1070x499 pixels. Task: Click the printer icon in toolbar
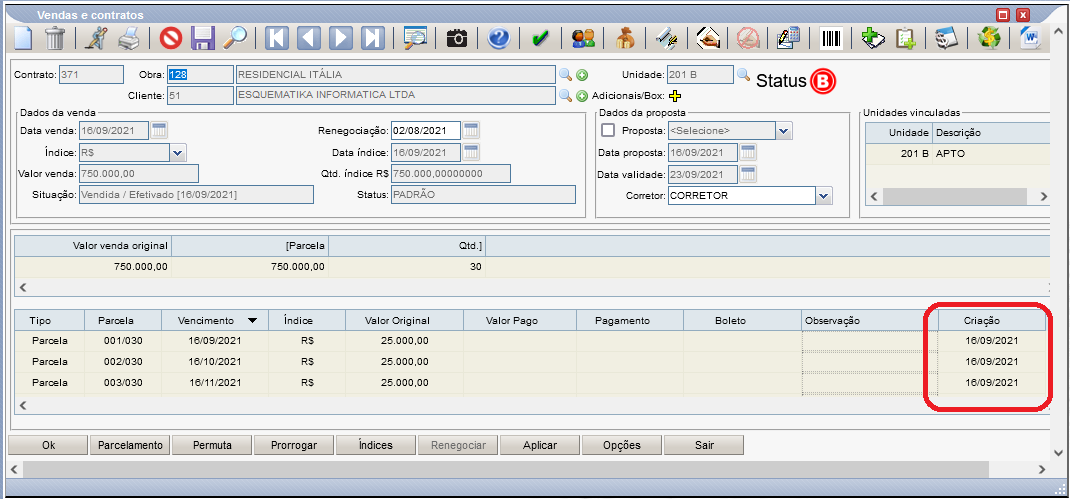click(128, 38)
